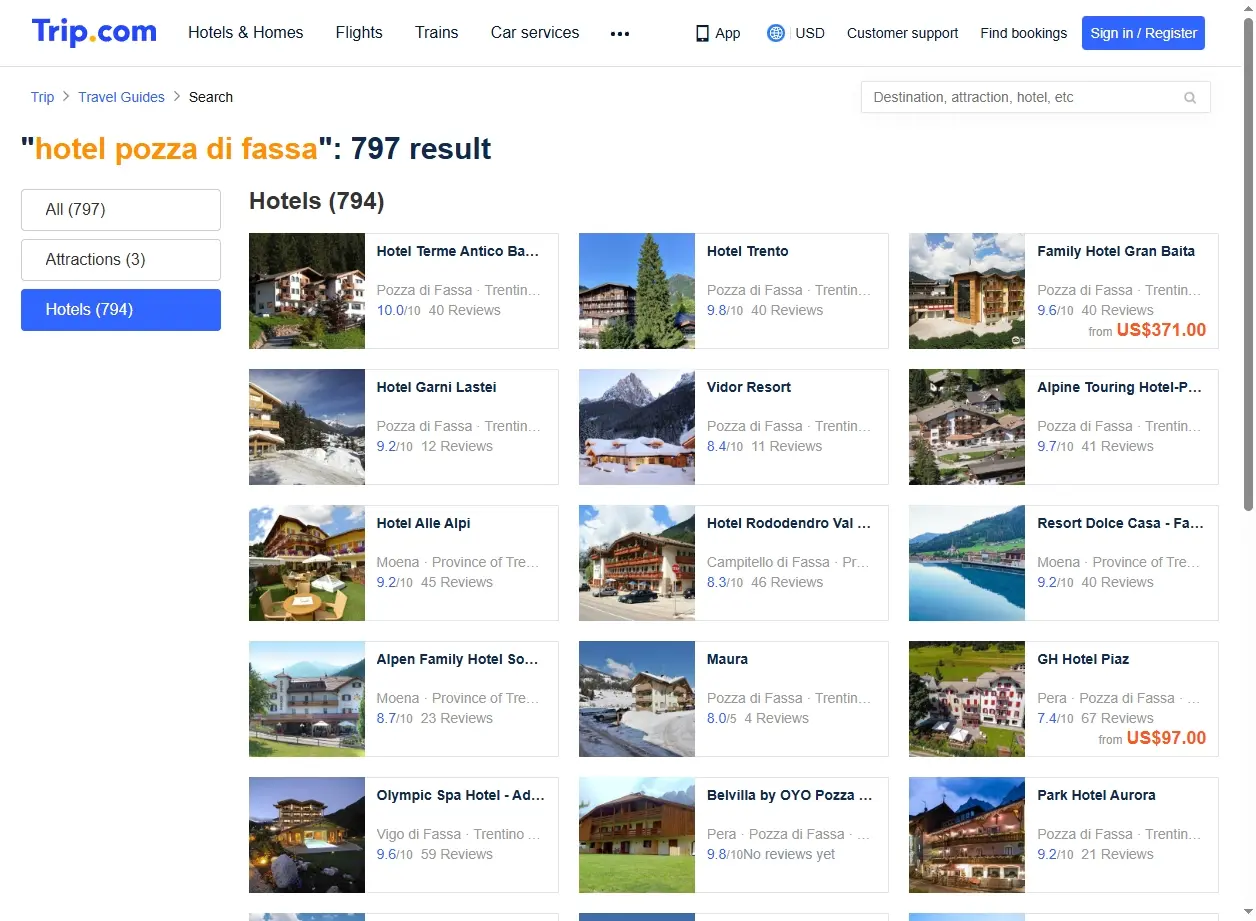
Task: Click Olympic Spa Hotel - Ad... title
Action: 461,795
